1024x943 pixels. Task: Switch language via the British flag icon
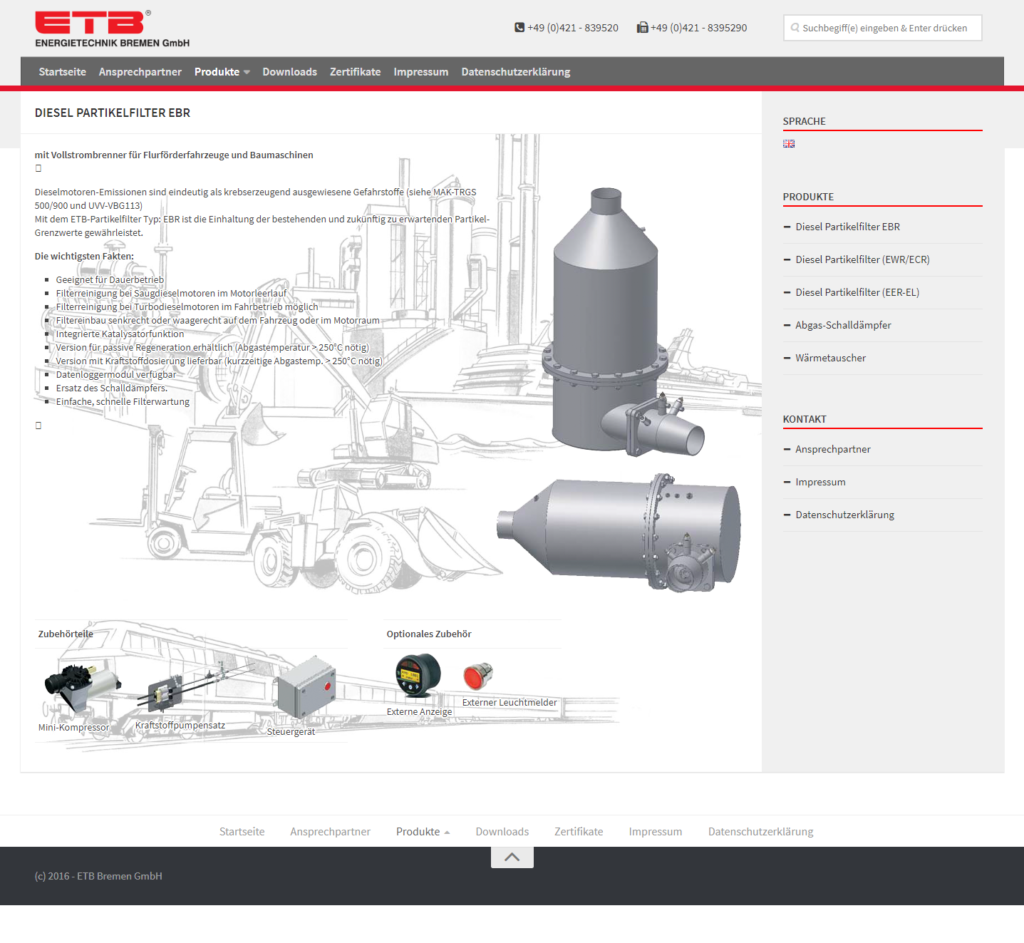click(789, 144)
